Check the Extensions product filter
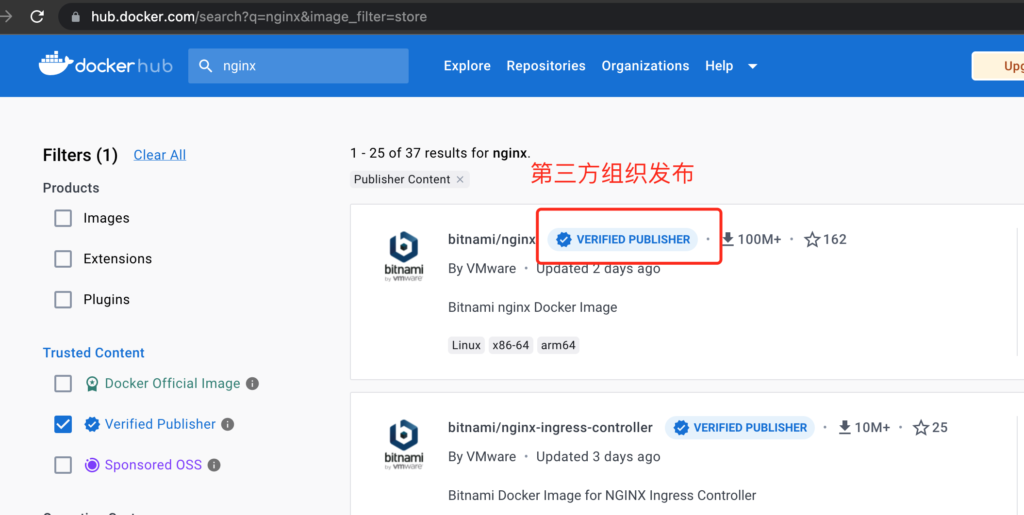Screen dimensions: 1024x515 63,258
